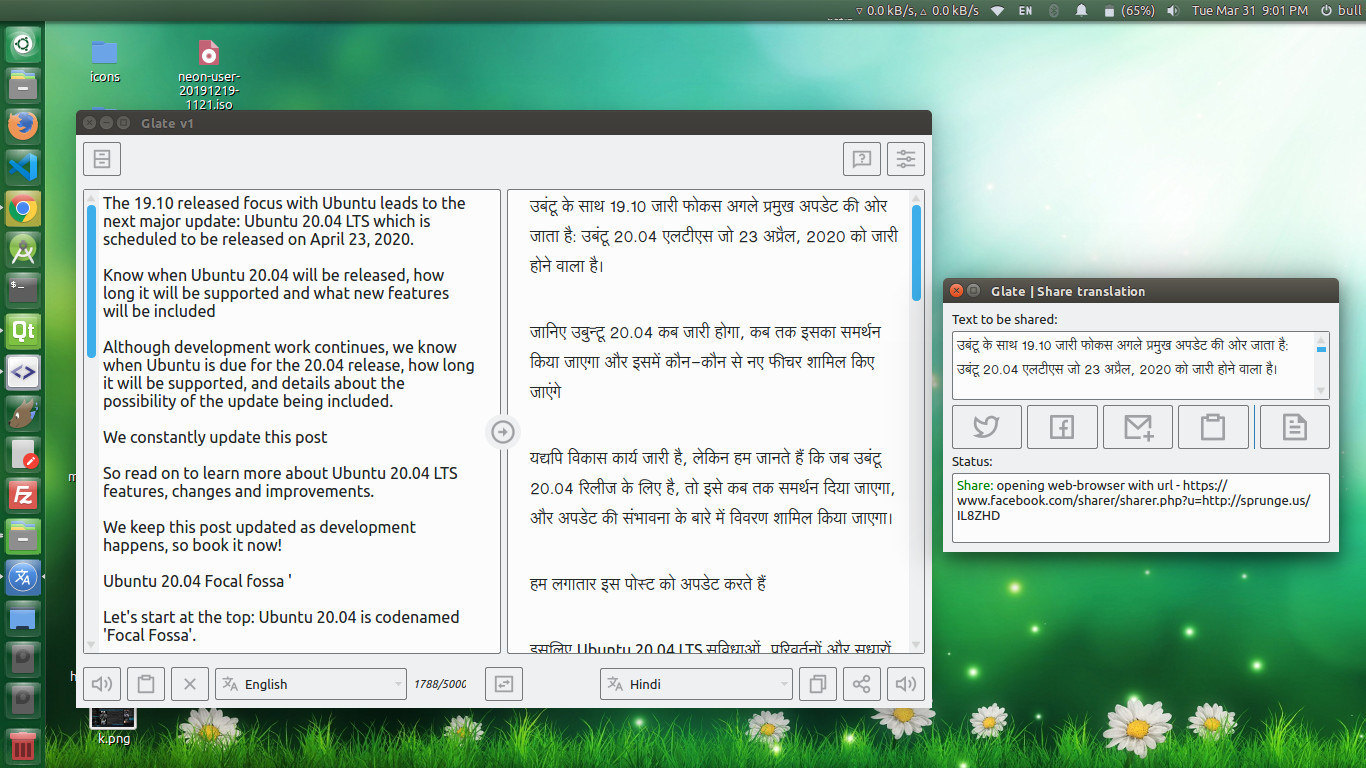1366x768 pixels.
Task: Click "Ubuntu 20.04 Focal fossa '" line
Action: point(197,581)
